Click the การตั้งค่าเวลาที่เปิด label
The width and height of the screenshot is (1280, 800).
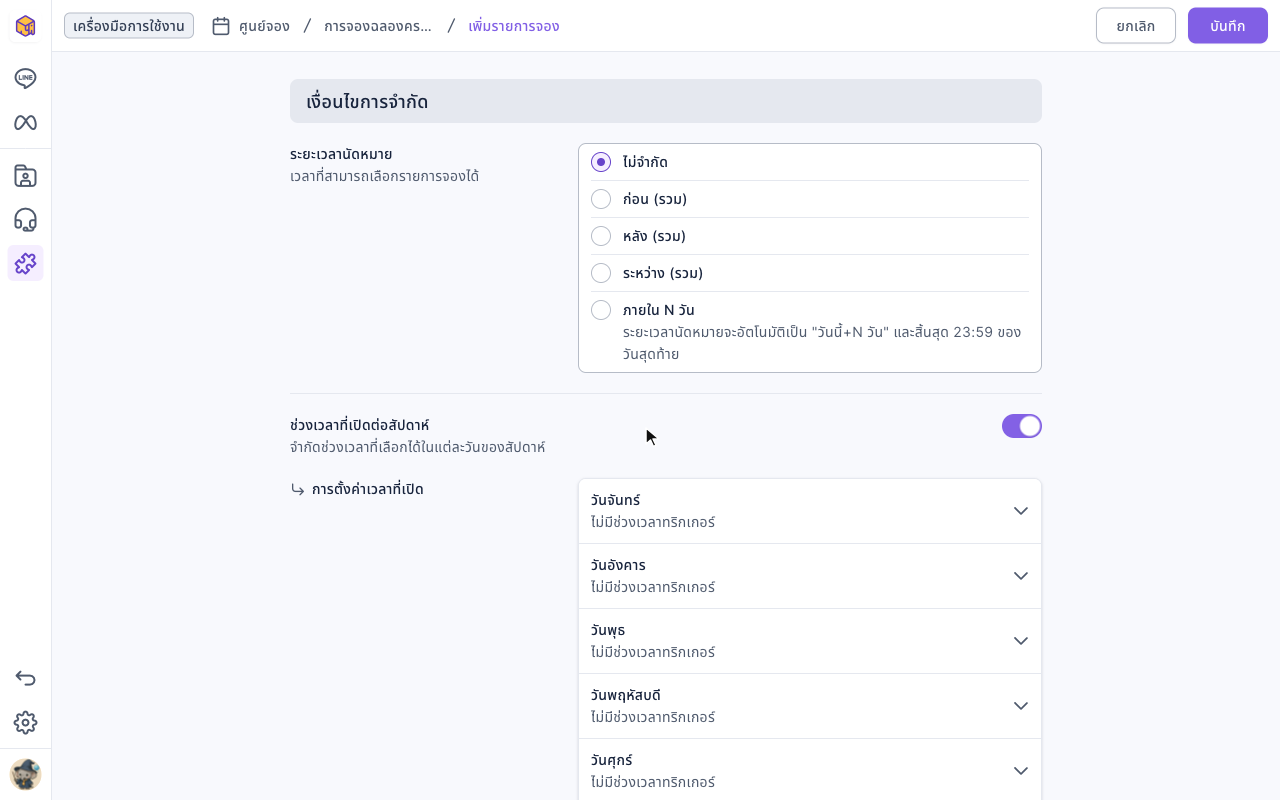click(368, 489)
